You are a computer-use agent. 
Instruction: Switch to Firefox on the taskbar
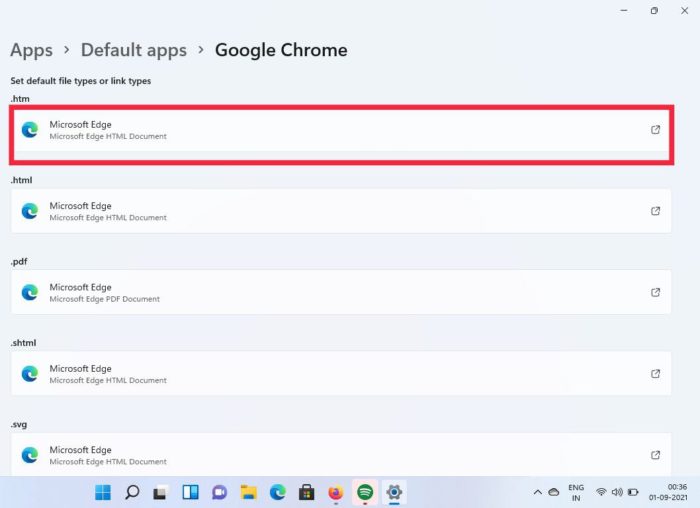tap(336, 492)
